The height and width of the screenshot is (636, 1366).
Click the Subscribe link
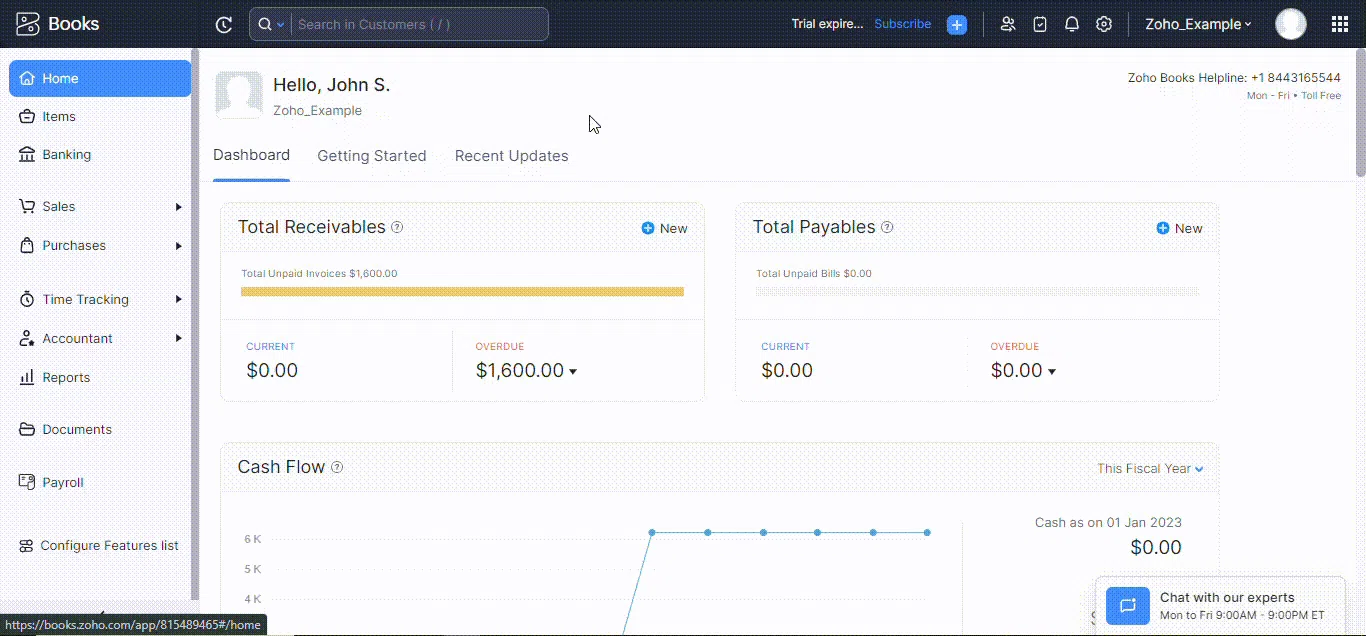902,24
